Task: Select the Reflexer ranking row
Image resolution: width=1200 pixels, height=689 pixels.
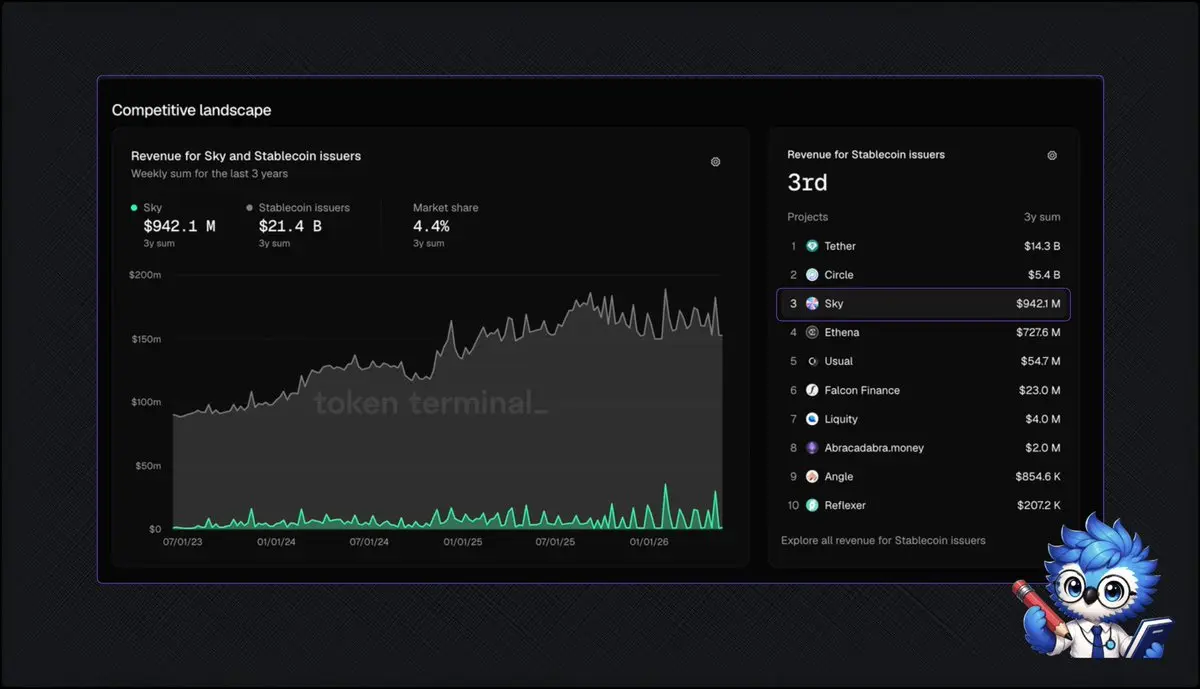Action: (924, 505)
